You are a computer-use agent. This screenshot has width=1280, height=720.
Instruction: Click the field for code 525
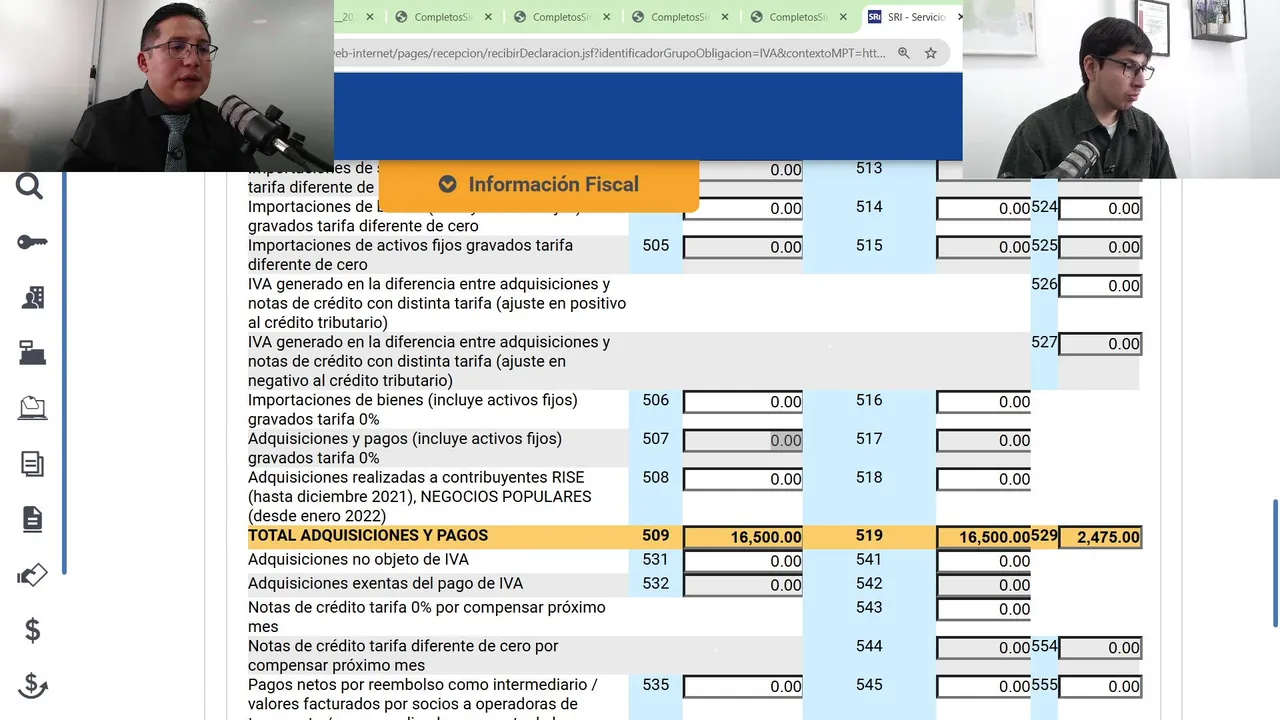pos(1100,247)
